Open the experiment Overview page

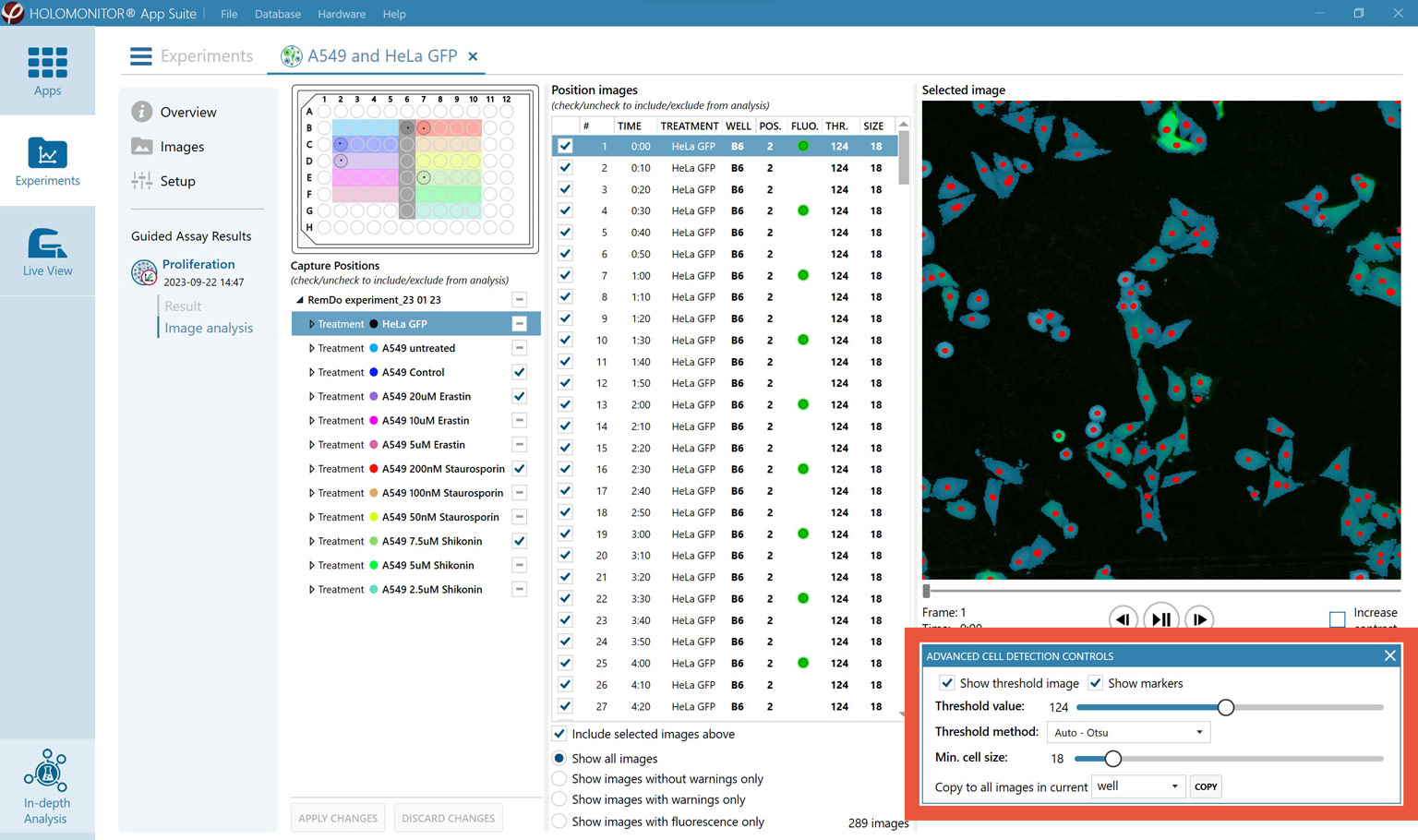click(x=186, y=112)
